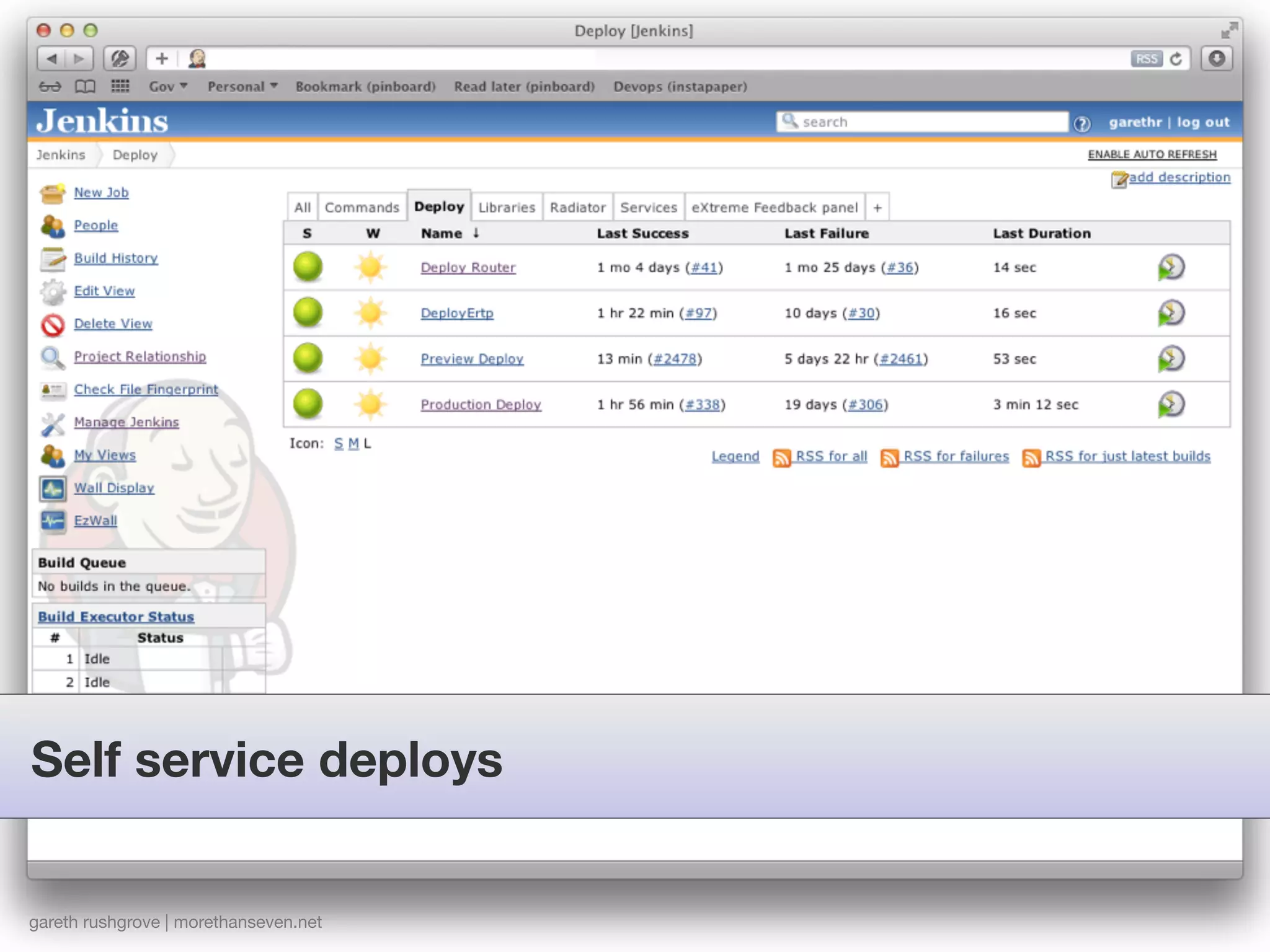
Task: Show bookmarks book icon
Action: click(x=85, y=87)
